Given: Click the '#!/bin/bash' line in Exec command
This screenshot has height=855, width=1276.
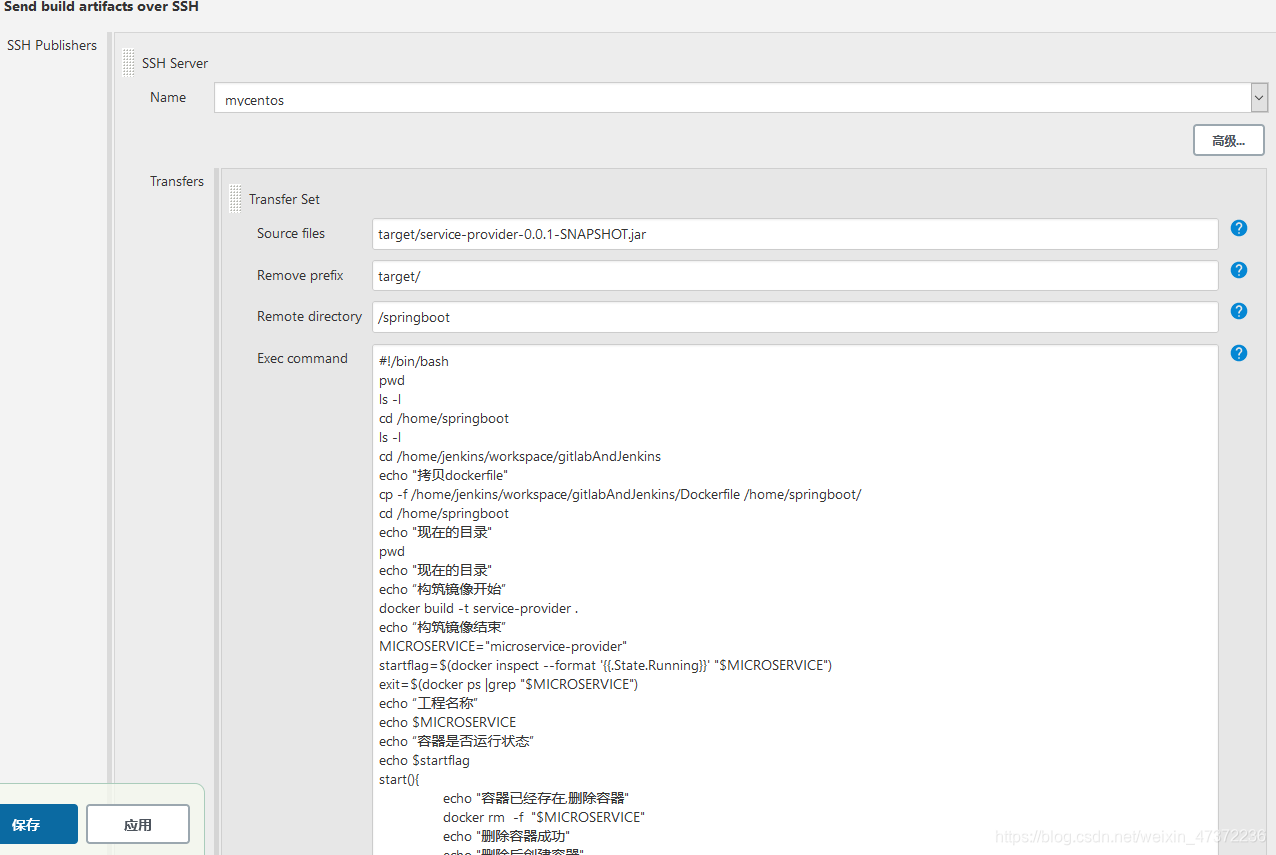Looking at the screenshot, I should pos(414,361).
